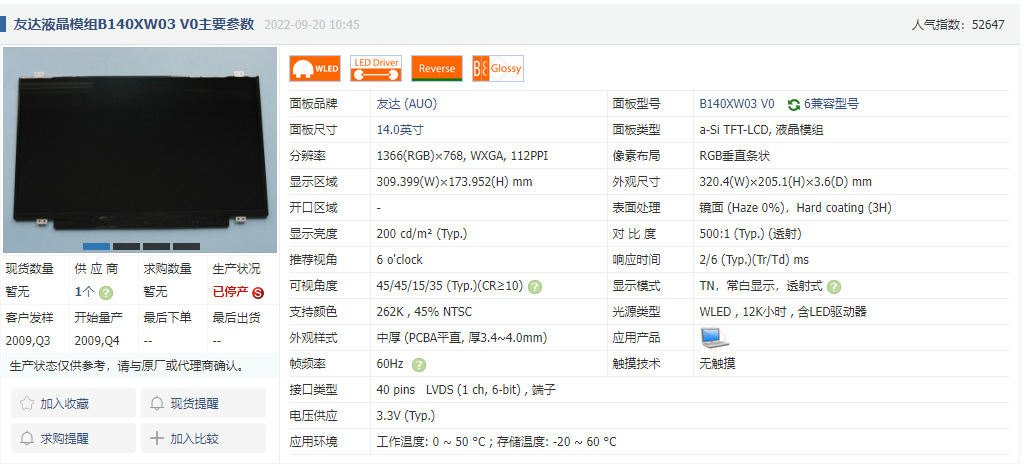
Task: Open the B140XW03 V0 model link
Action: pos(737,104)
